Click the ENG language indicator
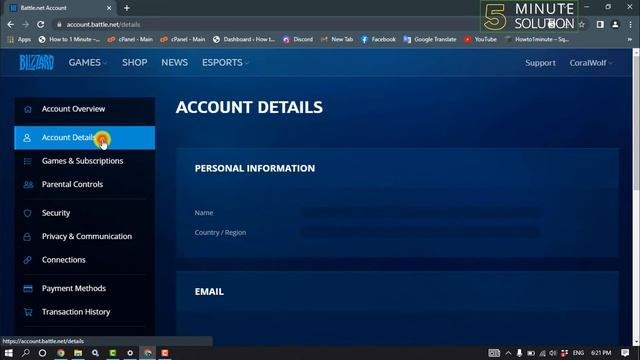The width and height of the screenshot is (640, 360). pos(578,353)
